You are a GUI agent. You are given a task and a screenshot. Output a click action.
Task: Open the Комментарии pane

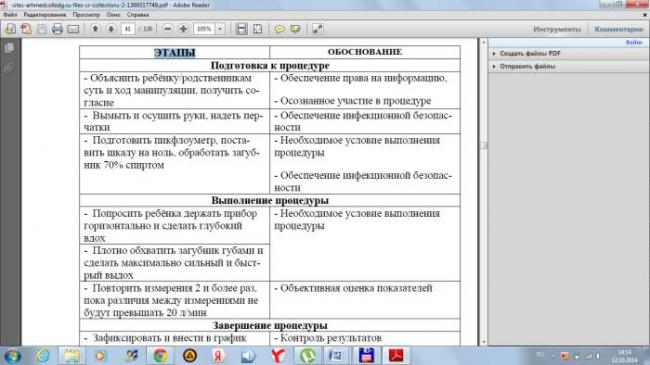point(618,29)
